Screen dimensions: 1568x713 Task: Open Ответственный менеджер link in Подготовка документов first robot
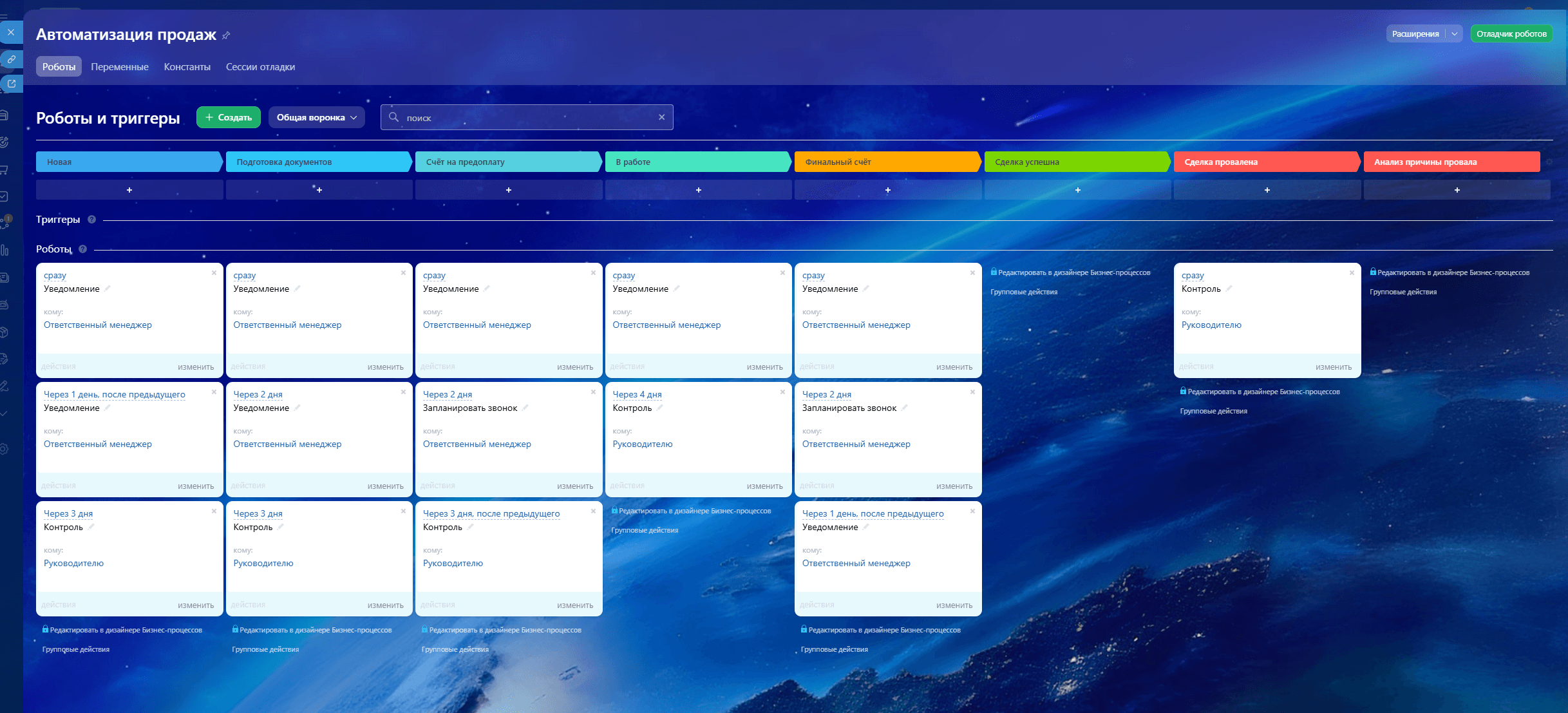287,325
